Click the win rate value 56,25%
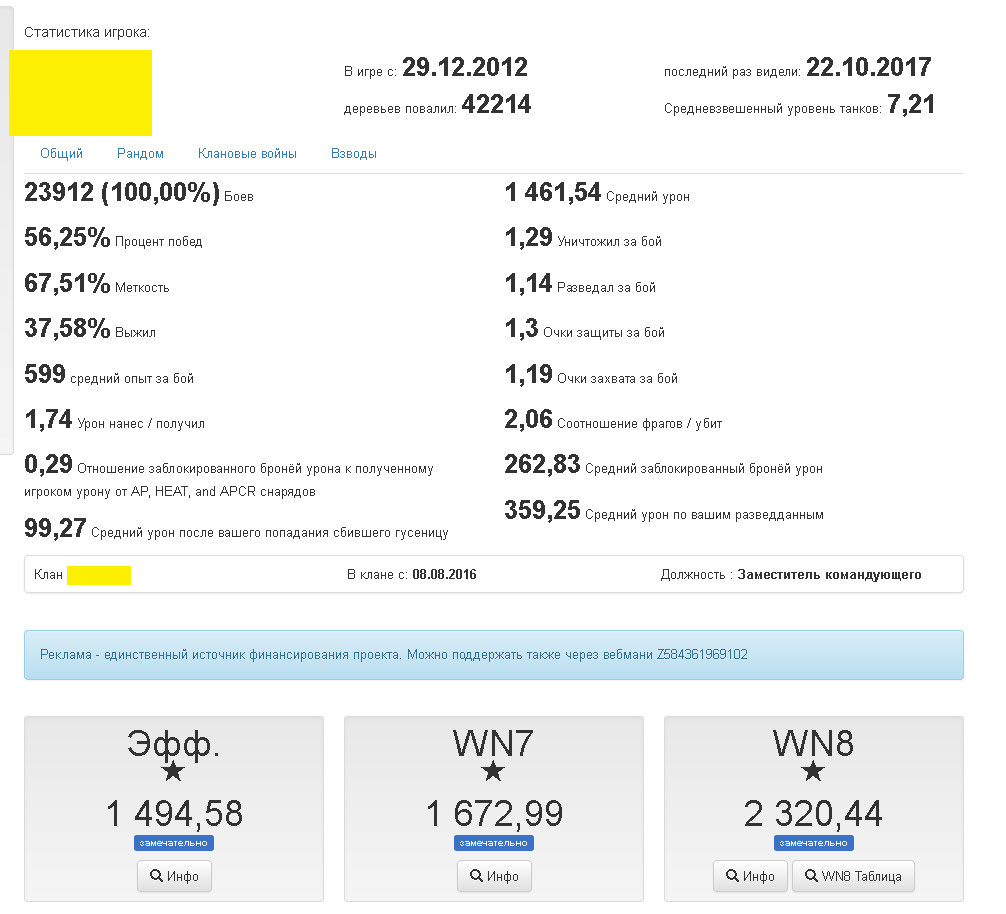Image resolution: width=1006 pixels, height=914 pixels. click(67, 238)
